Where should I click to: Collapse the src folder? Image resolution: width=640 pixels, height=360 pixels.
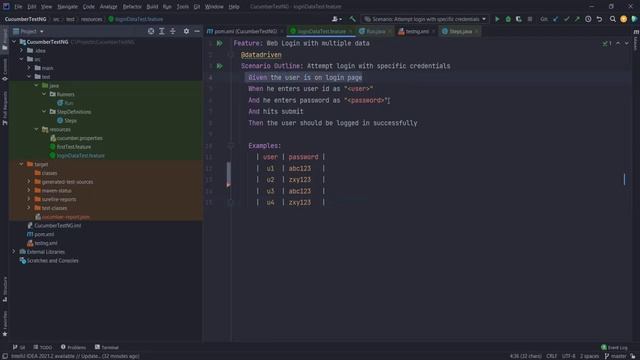coord(22,59)
